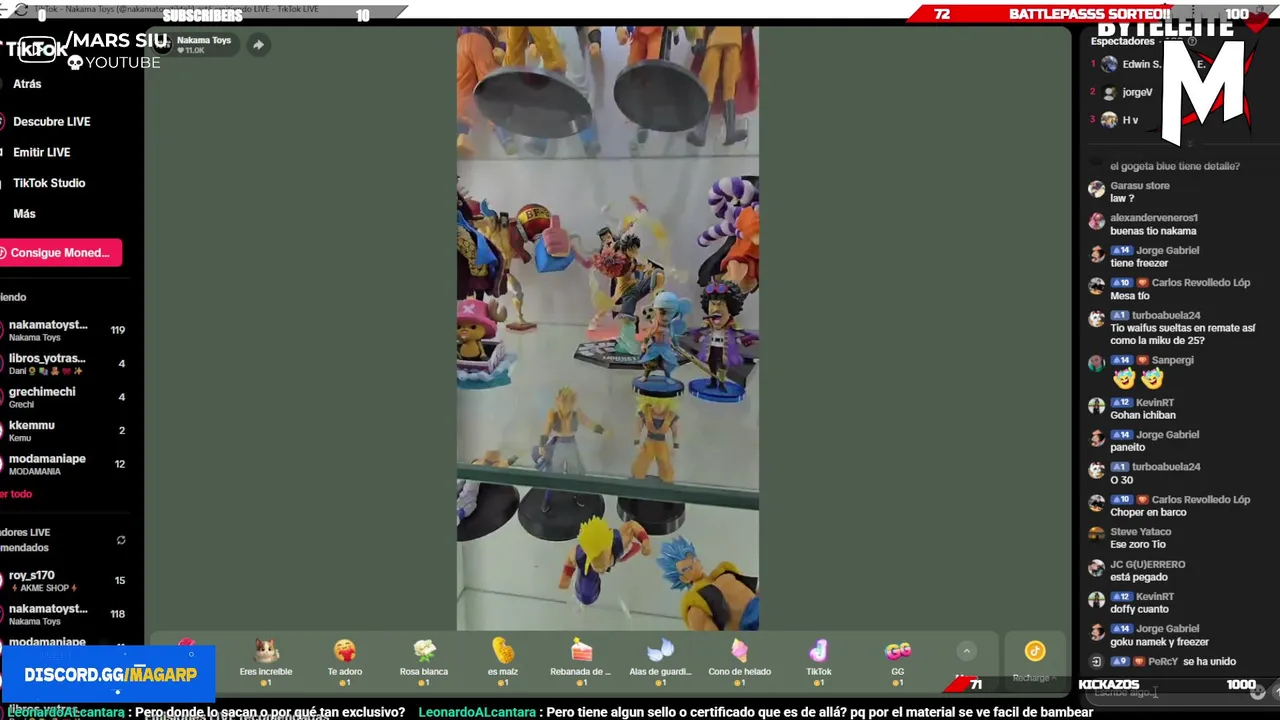The image size is (1280, 720).
Task: Send the Cono de helado gift
Action: tap(739, 661)
